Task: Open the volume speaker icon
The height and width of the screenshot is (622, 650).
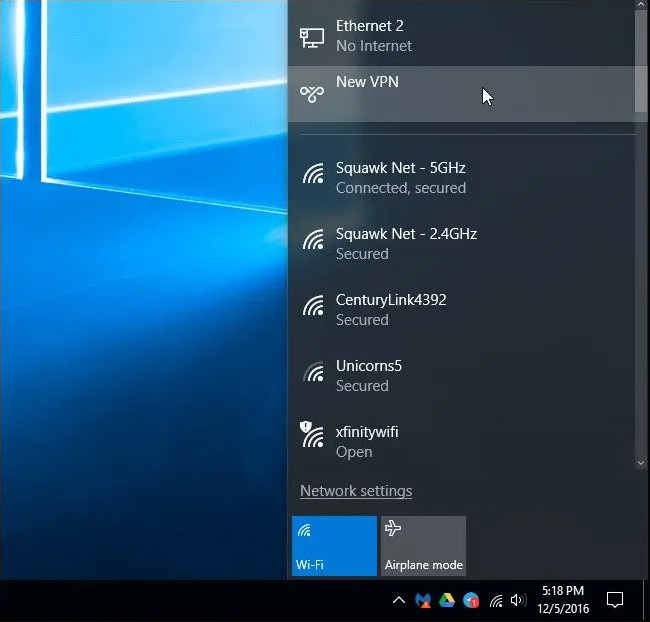Action: pyautogui.click(x=517, y=601)
